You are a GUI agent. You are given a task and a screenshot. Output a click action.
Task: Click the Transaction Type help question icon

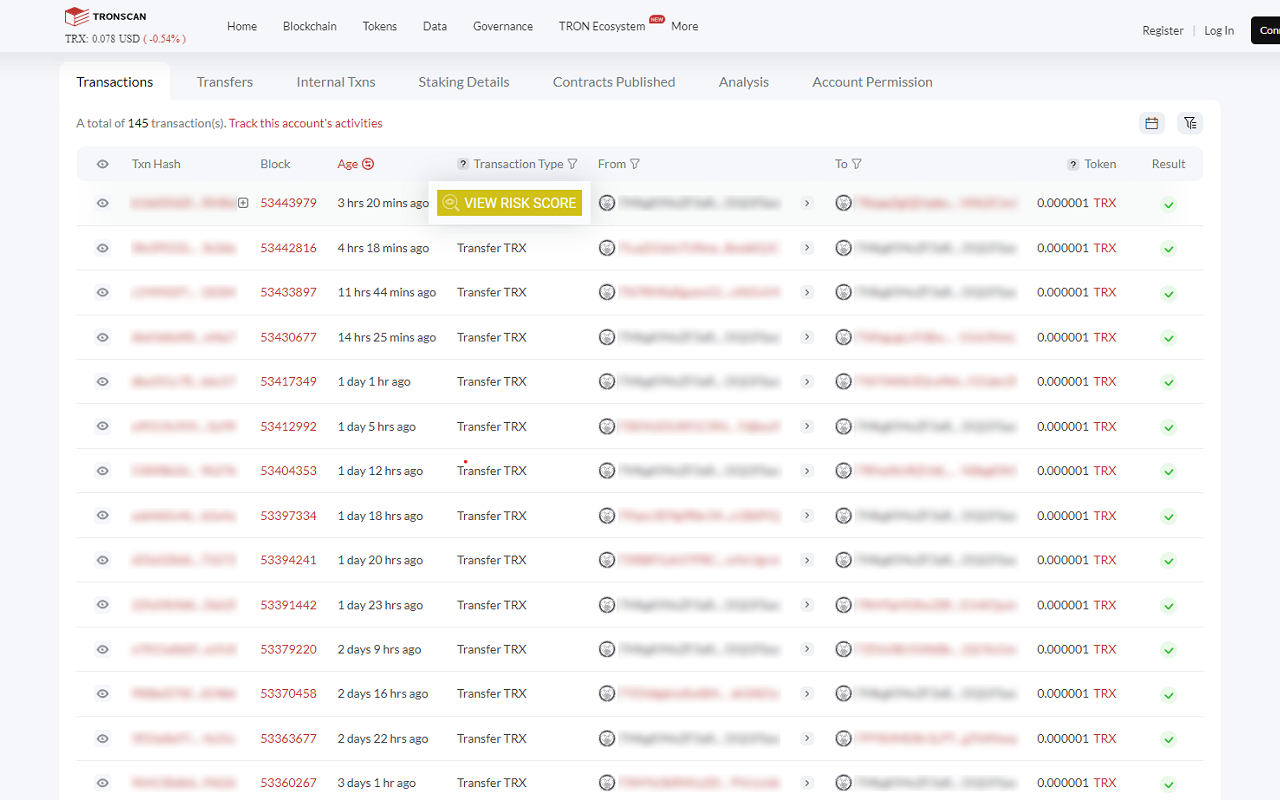point(463,164)
